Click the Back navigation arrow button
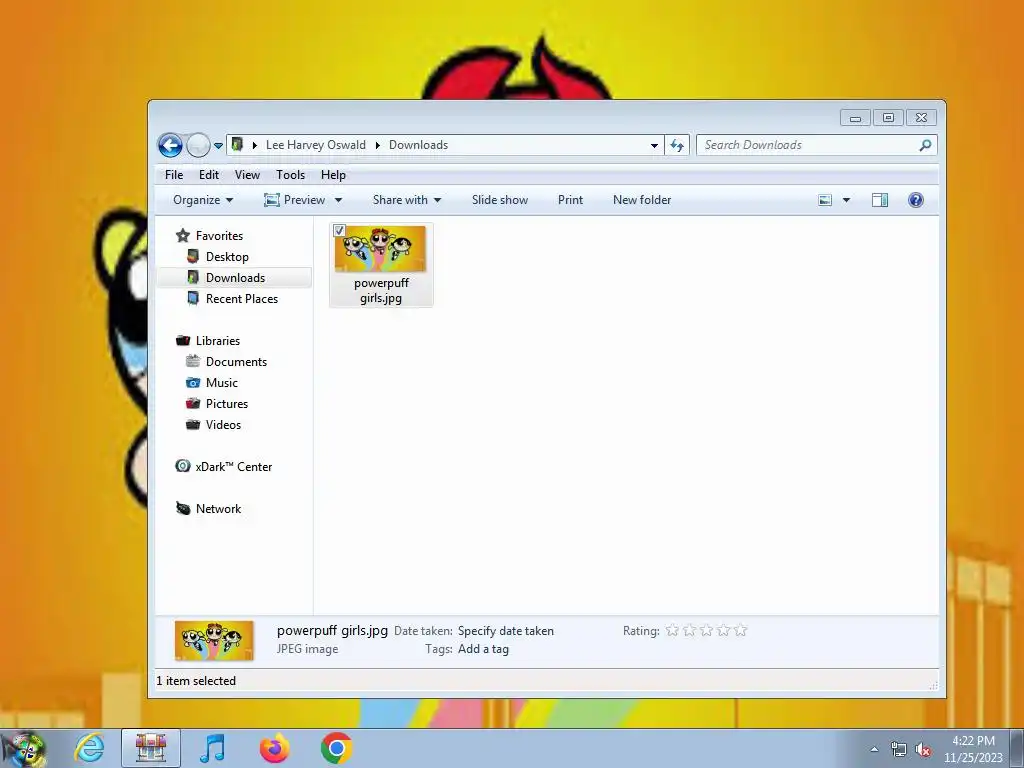The image size is (1024, 768). pos(170,145)
